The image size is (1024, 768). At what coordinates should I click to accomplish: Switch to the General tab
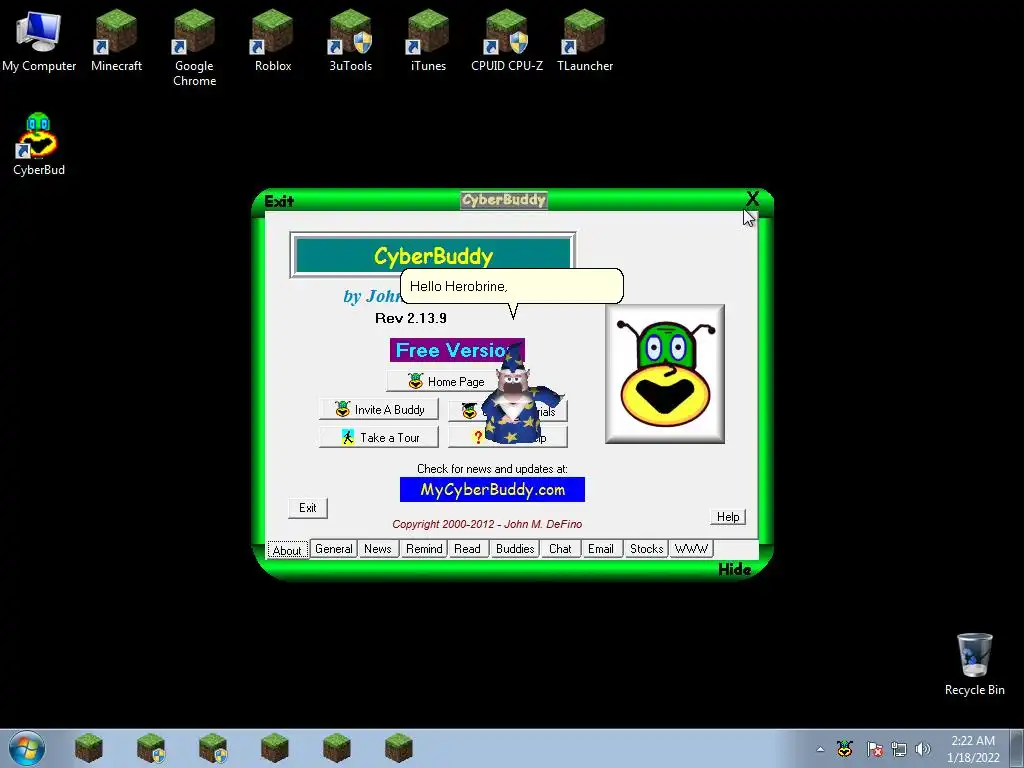tap(333, 549)
